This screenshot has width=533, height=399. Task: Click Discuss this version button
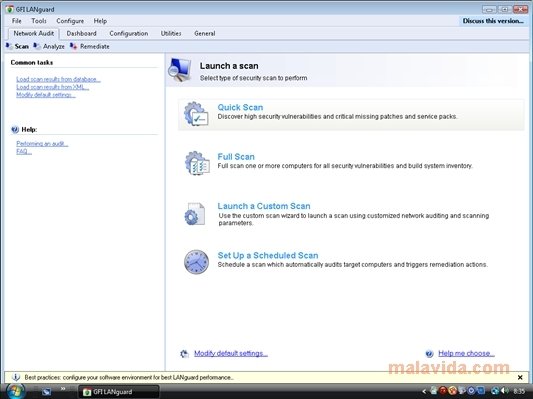click(493, 21)
